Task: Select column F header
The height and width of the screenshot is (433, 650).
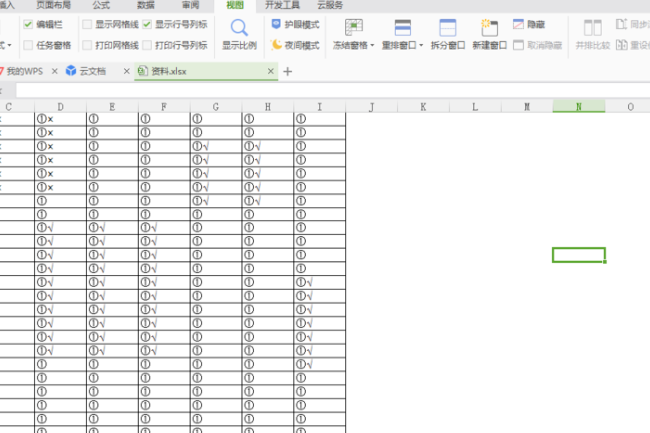Action: click(164, 107)
